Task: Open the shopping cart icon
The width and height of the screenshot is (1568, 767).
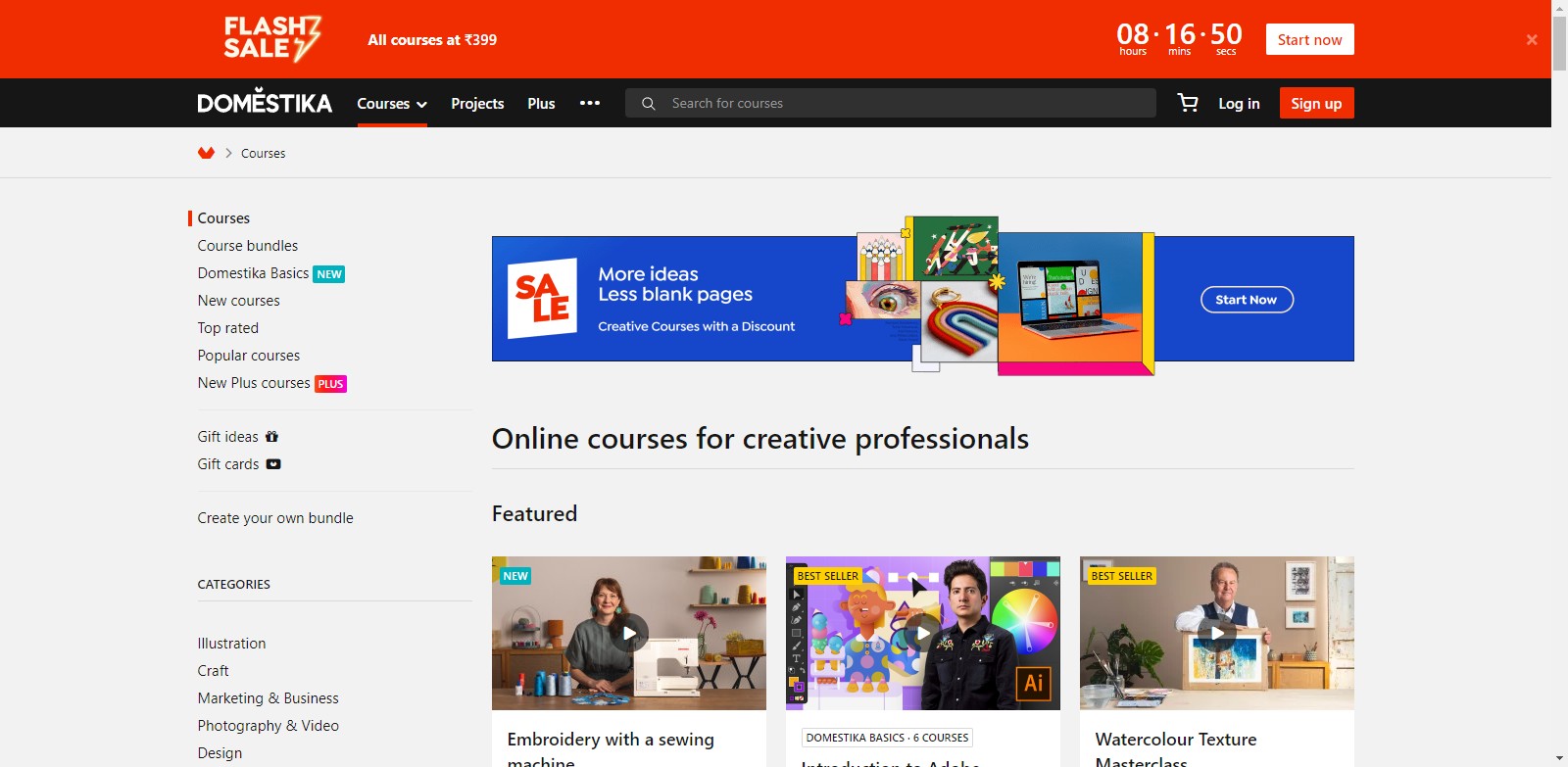Action: pyautogui.click(x=1188, y=103)
